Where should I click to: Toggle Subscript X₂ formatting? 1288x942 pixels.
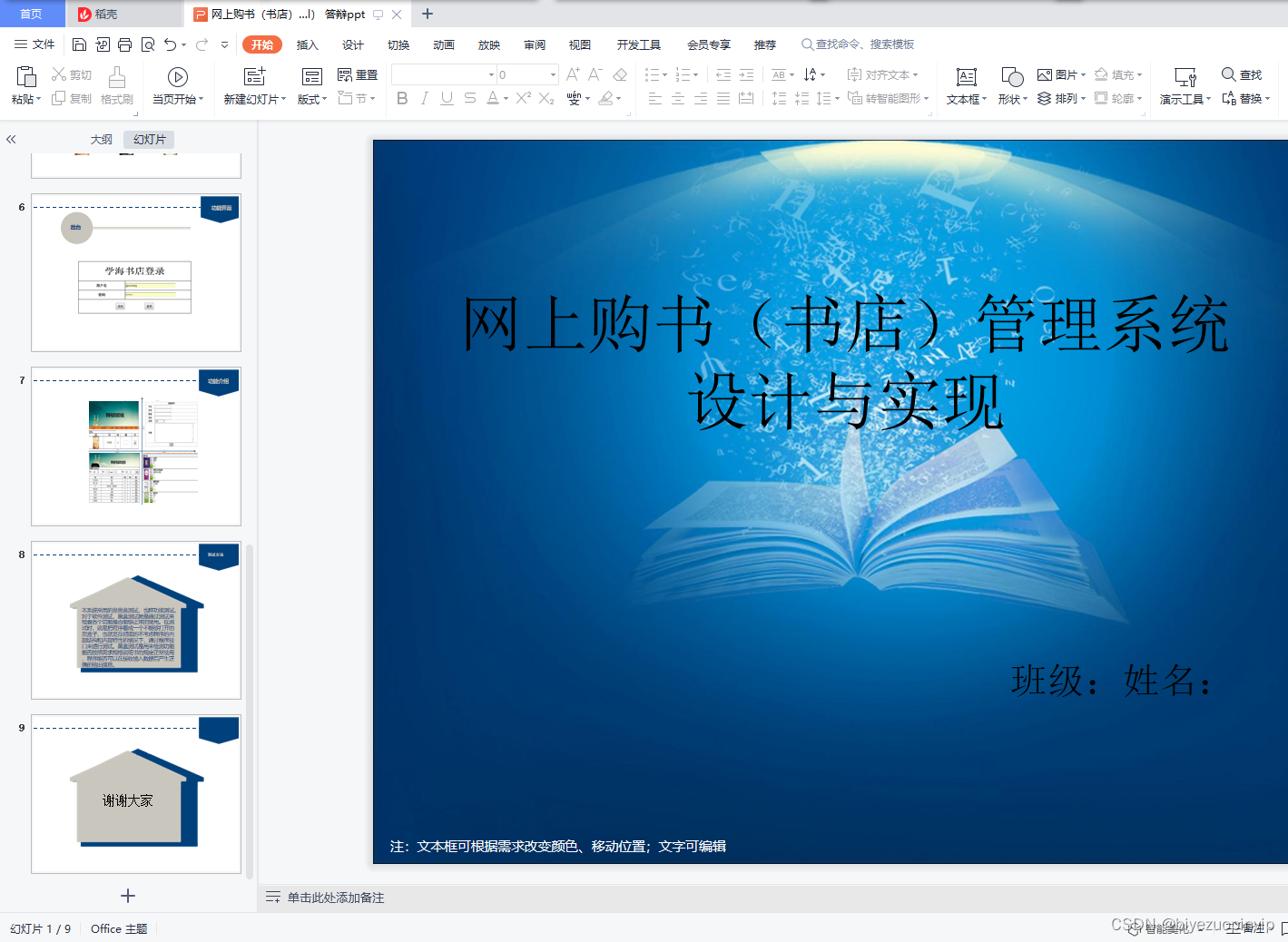point(546,98)
